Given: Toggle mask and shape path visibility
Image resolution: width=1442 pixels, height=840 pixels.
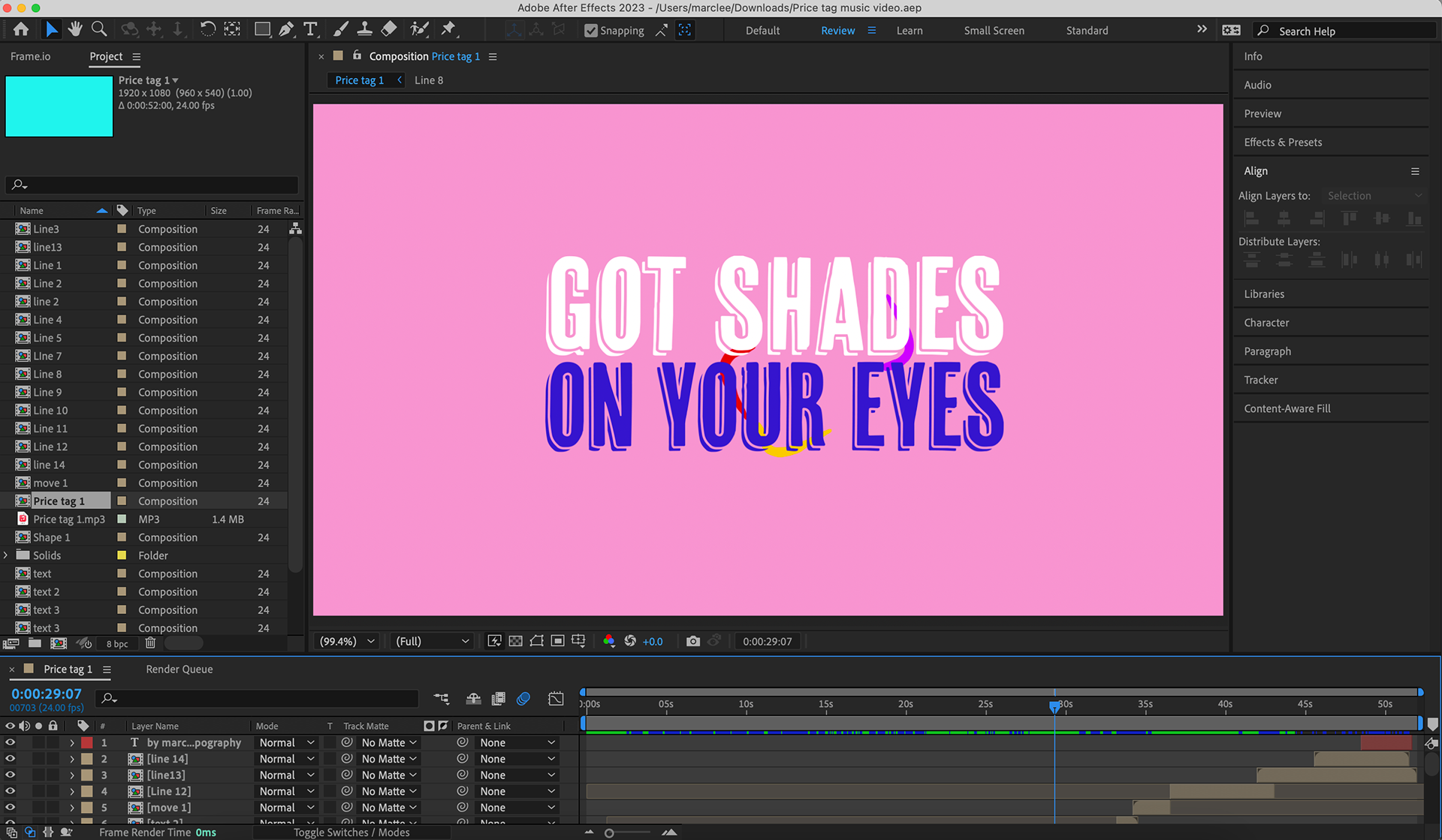Looking at the screenshot, I should 536,641.
